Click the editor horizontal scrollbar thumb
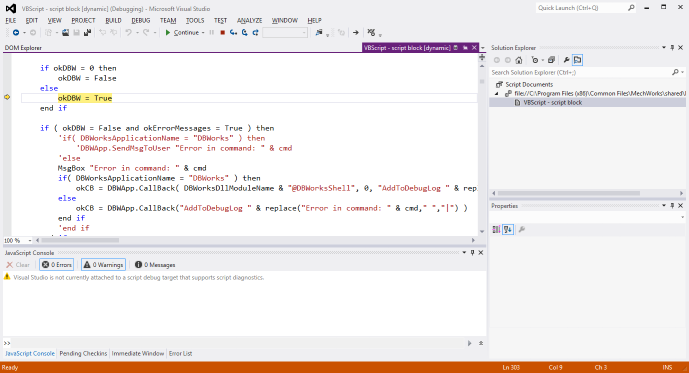This screenshot has height=373, width=689. click(x=80, y=240)
